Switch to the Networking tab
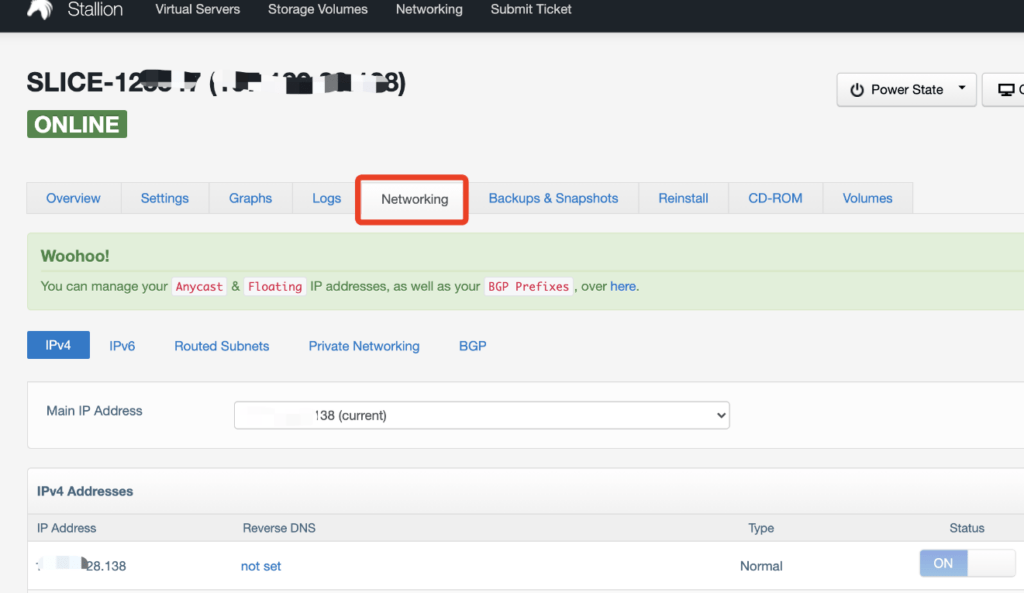The image size is (1024, 593). (x=414, y=199)
